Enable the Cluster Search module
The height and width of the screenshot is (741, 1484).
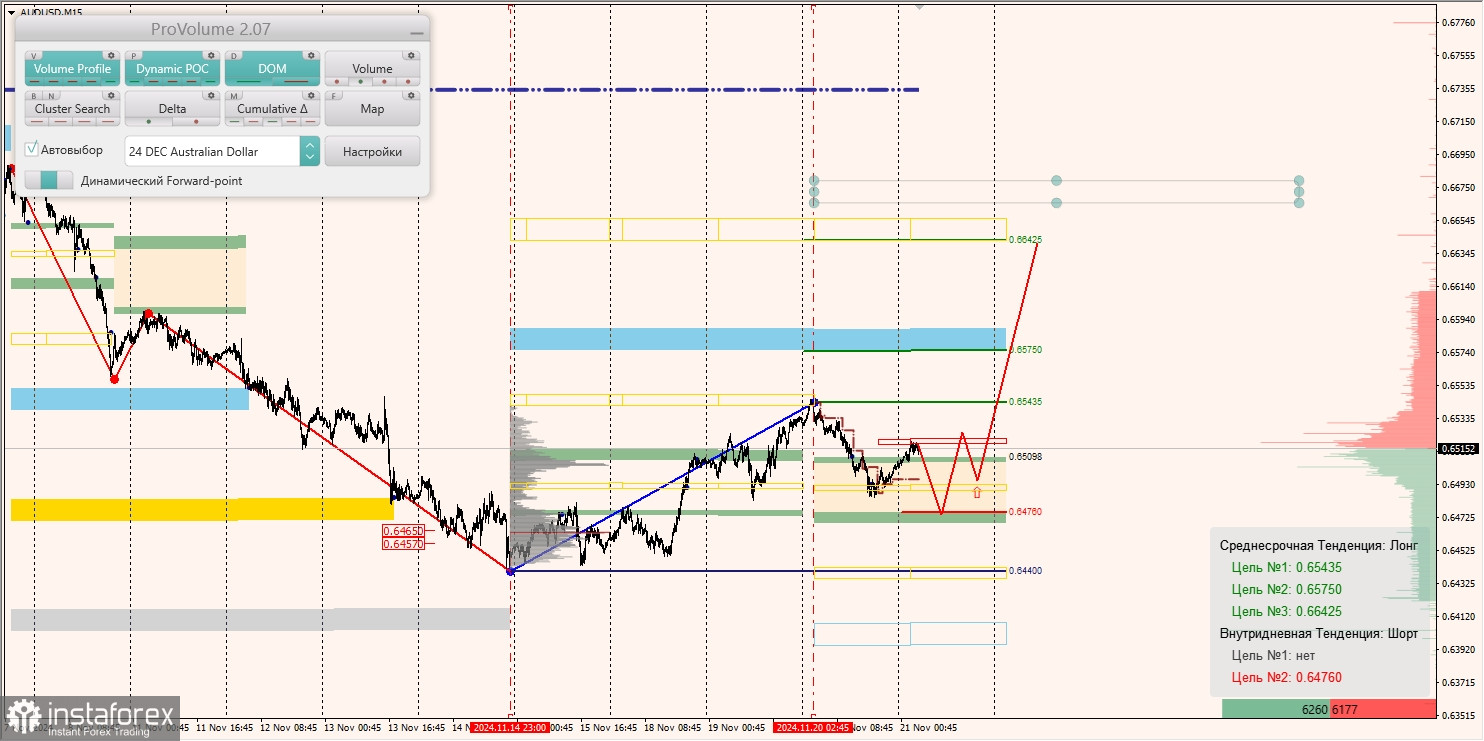(x=72, y=108)
